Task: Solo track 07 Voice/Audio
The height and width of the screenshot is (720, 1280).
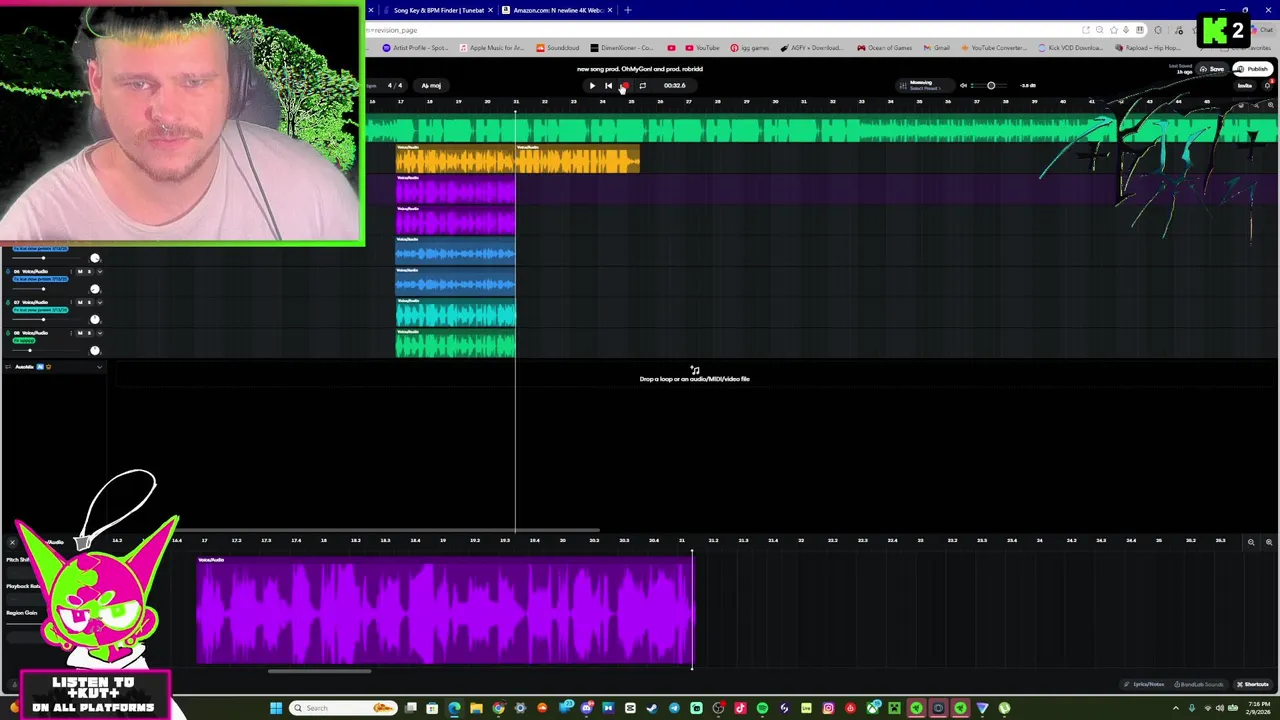Action: (x=89, y=302)
